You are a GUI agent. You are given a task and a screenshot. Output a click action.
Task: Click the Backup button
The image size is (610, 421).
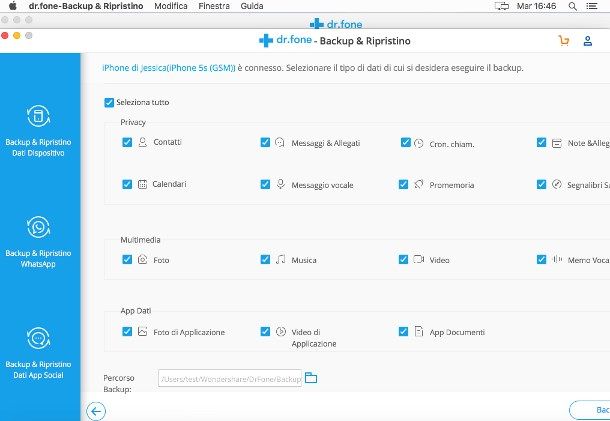[589, 410]
